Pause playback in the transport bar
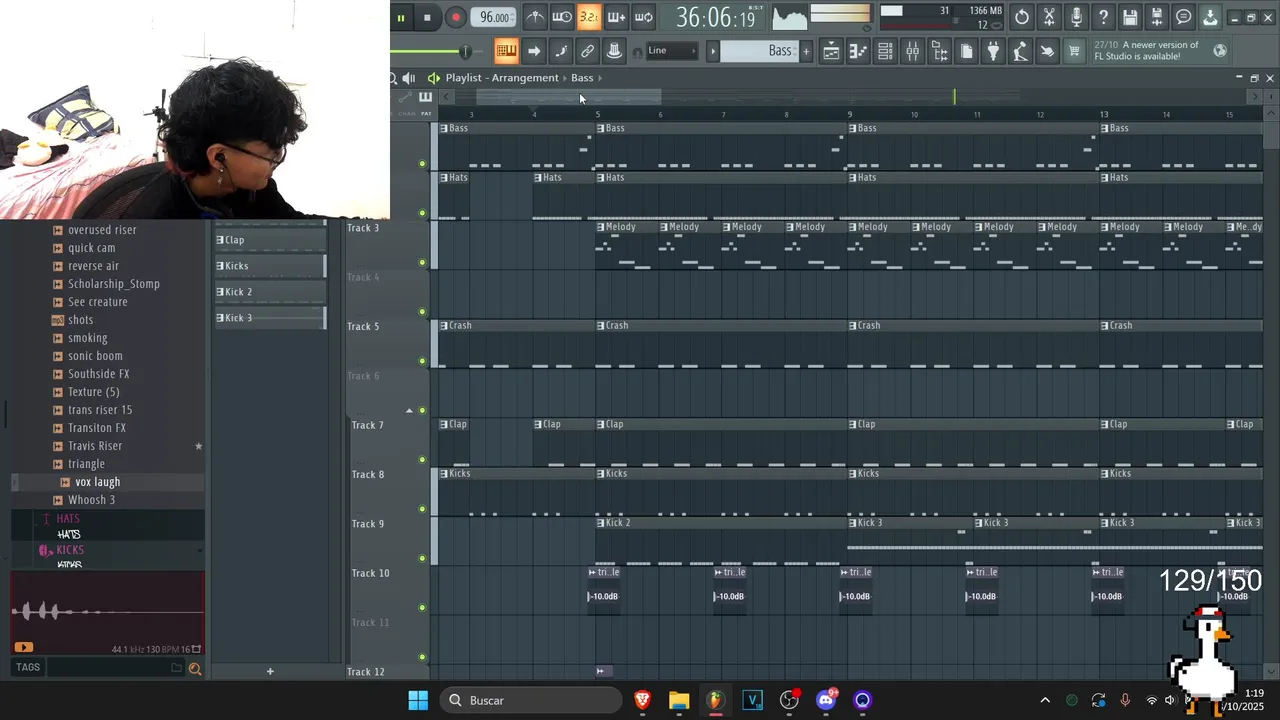Image resolution: width=1280 pixels, height=720 pixels. point(401,17)
